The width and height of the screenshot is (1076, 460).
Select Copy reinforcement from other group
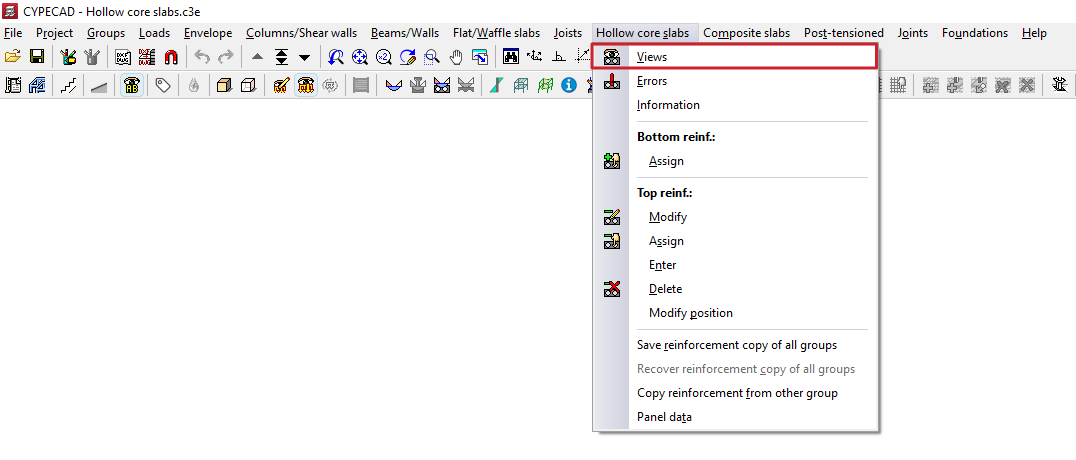pyautogui.click(x=735, y=393)
